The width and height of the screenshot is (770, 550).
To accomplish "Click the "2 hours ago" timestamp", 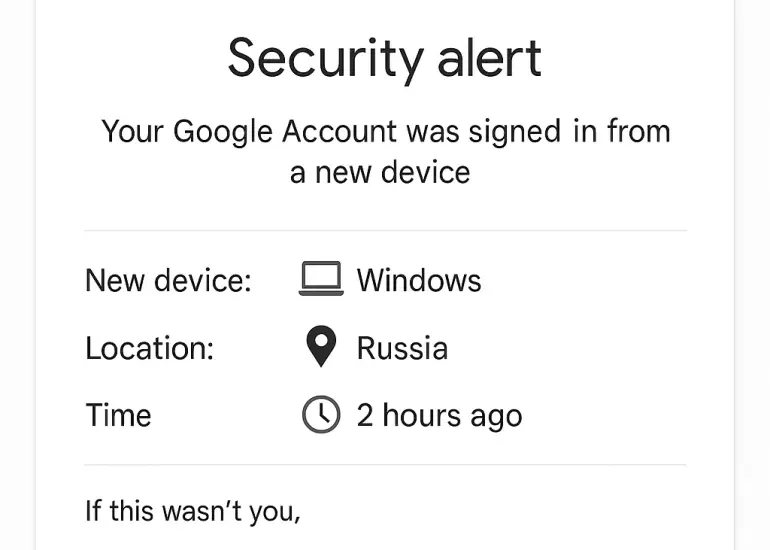I will pyautogui.click(x=439, y=415).
